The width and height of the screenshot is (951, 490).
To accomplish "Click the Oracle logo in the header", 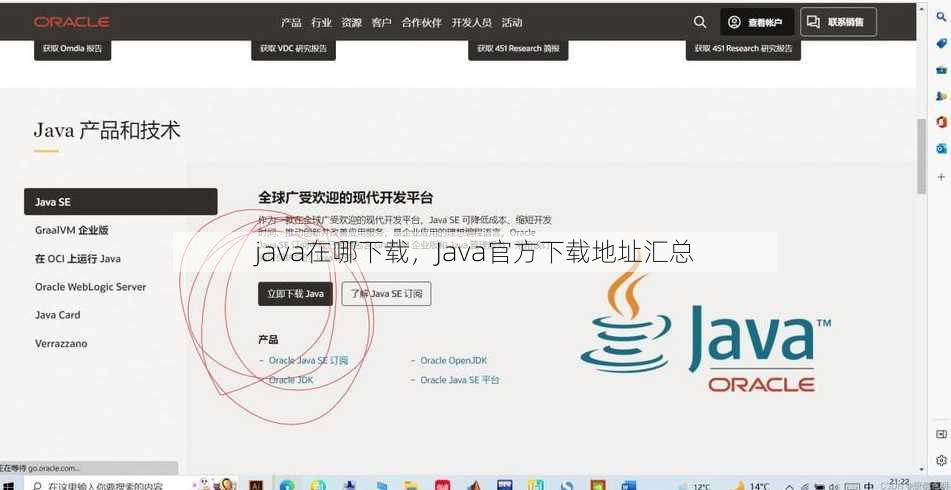I will [72, 22].
